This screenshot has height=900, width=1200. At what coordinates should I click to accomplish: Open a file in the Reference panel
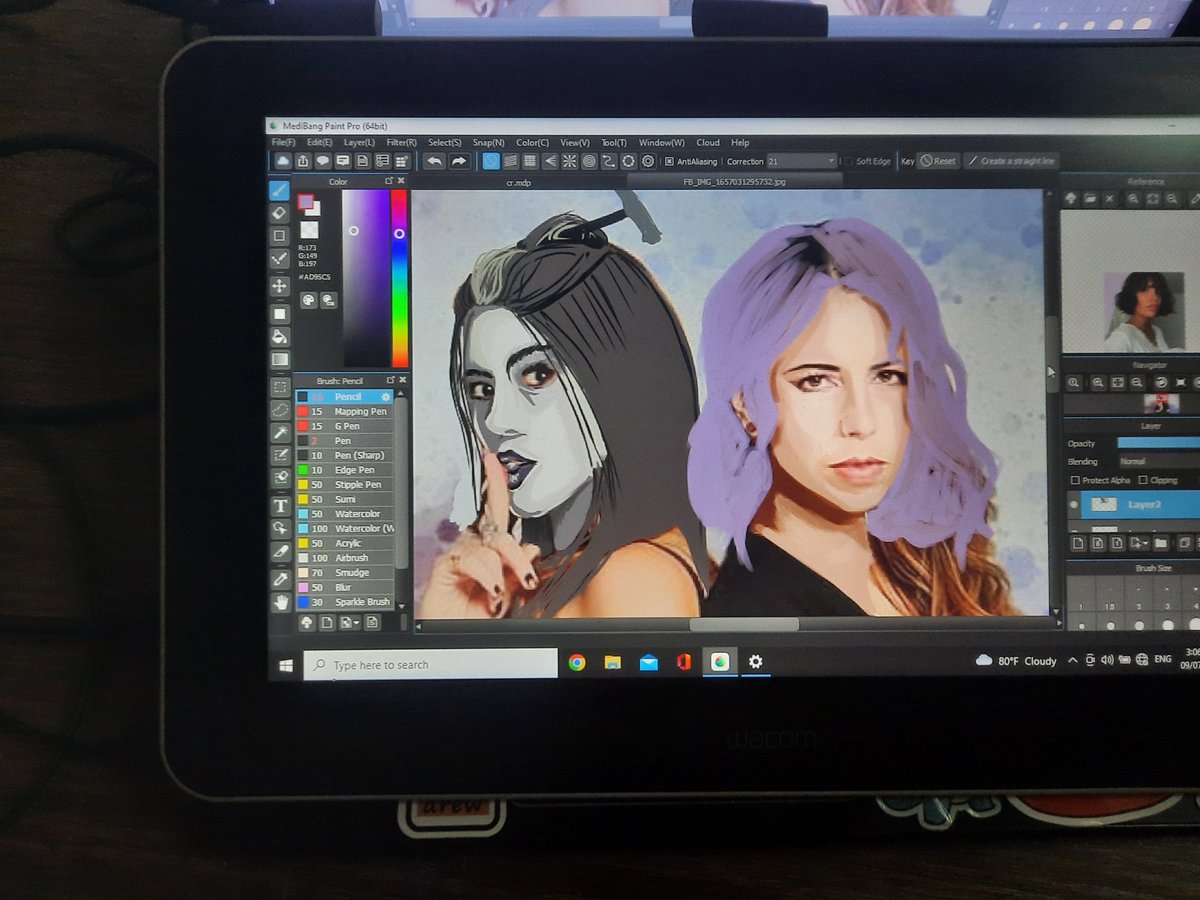1091,198
